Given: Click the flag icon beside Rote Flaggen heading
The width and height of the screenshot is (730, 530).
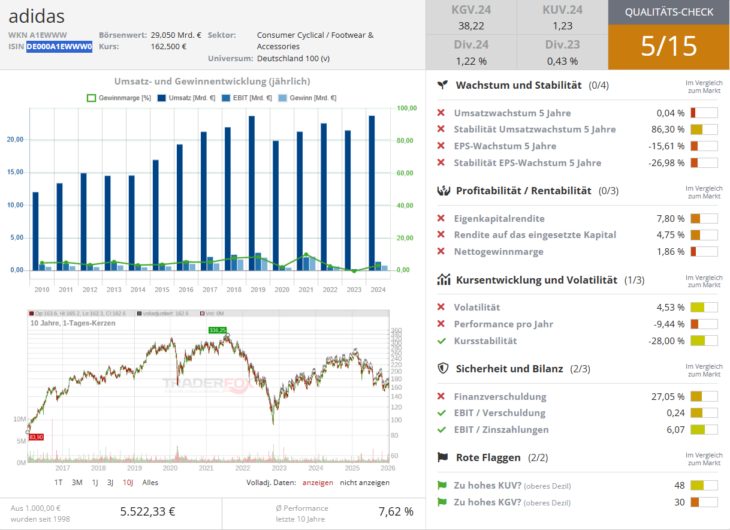Looking at the screenshot, I should 442,457.
